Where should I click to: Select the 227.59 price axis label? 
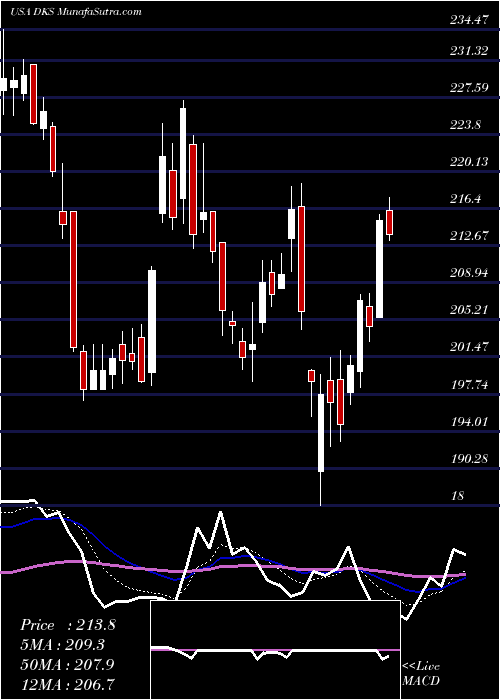[468, 88]
